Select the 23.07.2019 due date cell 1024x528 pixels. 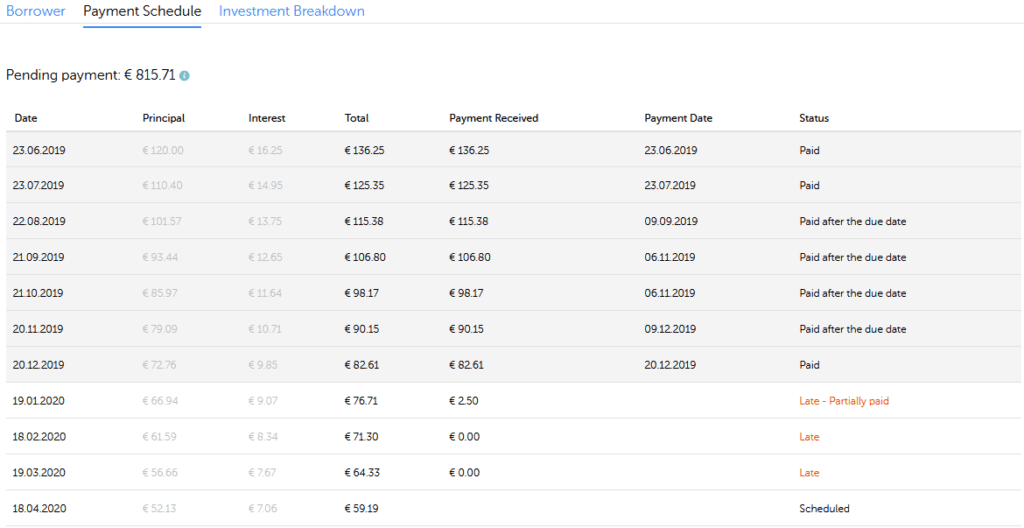coord(39,185)
